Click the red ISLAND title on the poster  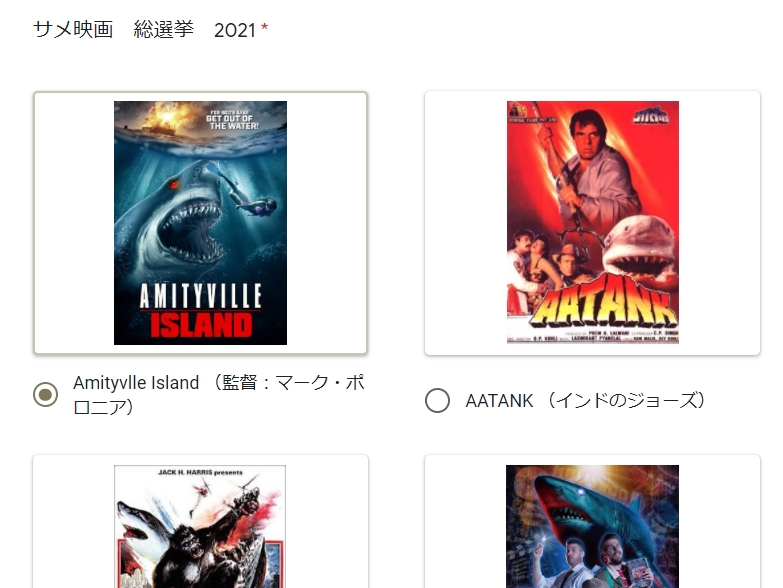tap(201, 326)
